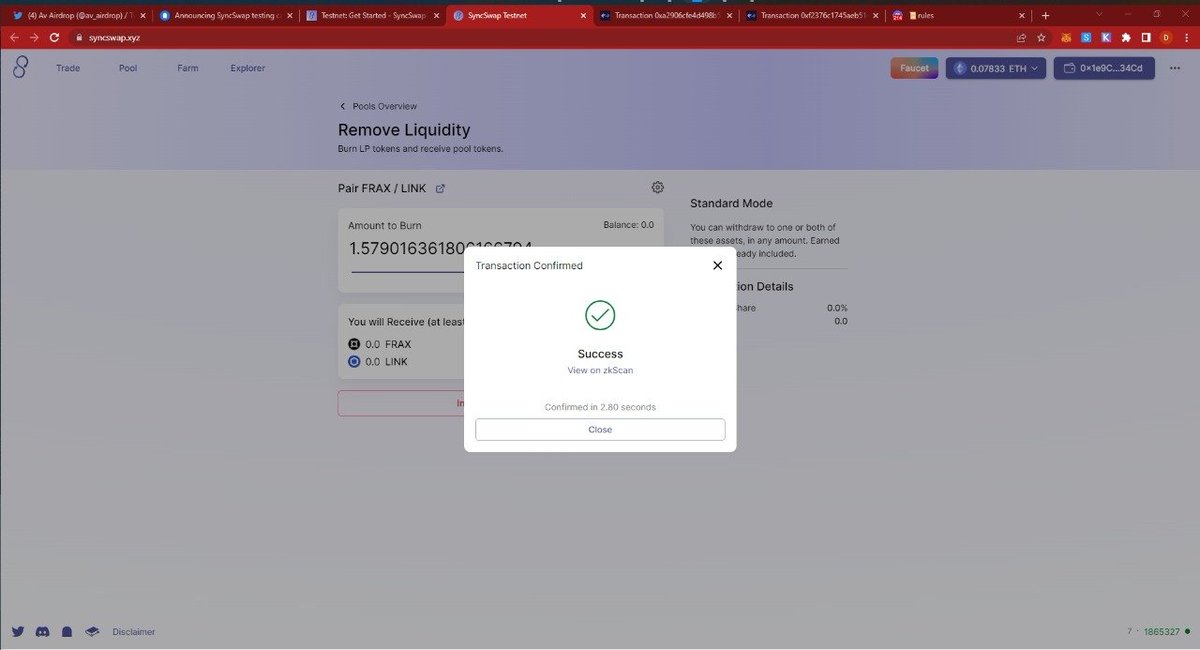Close the Transaction Confirmed dialog with X
1200x650 pixels.
[x=717, y=265]
